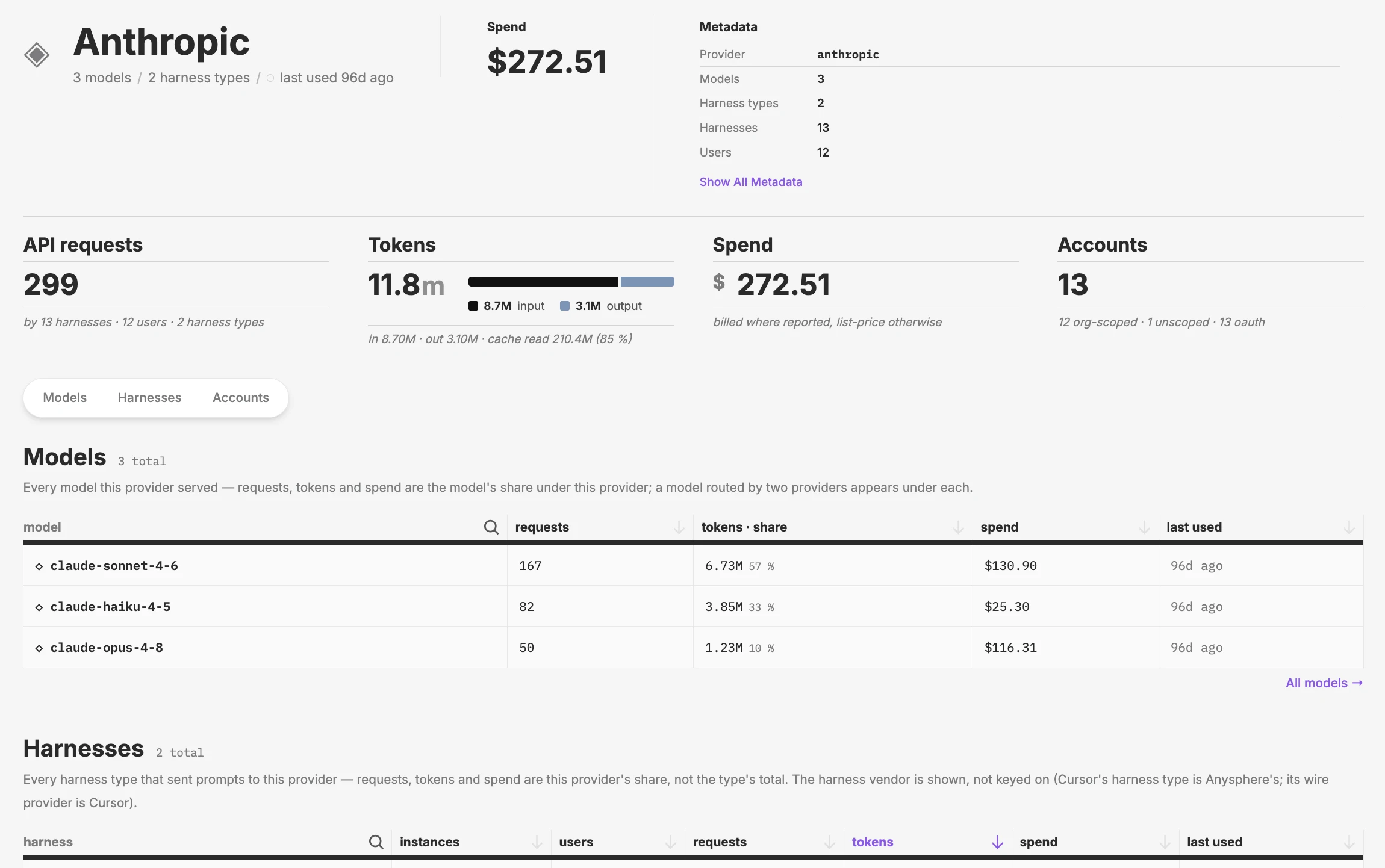
Task: Click the model column search field
Action: click(265, 527)
